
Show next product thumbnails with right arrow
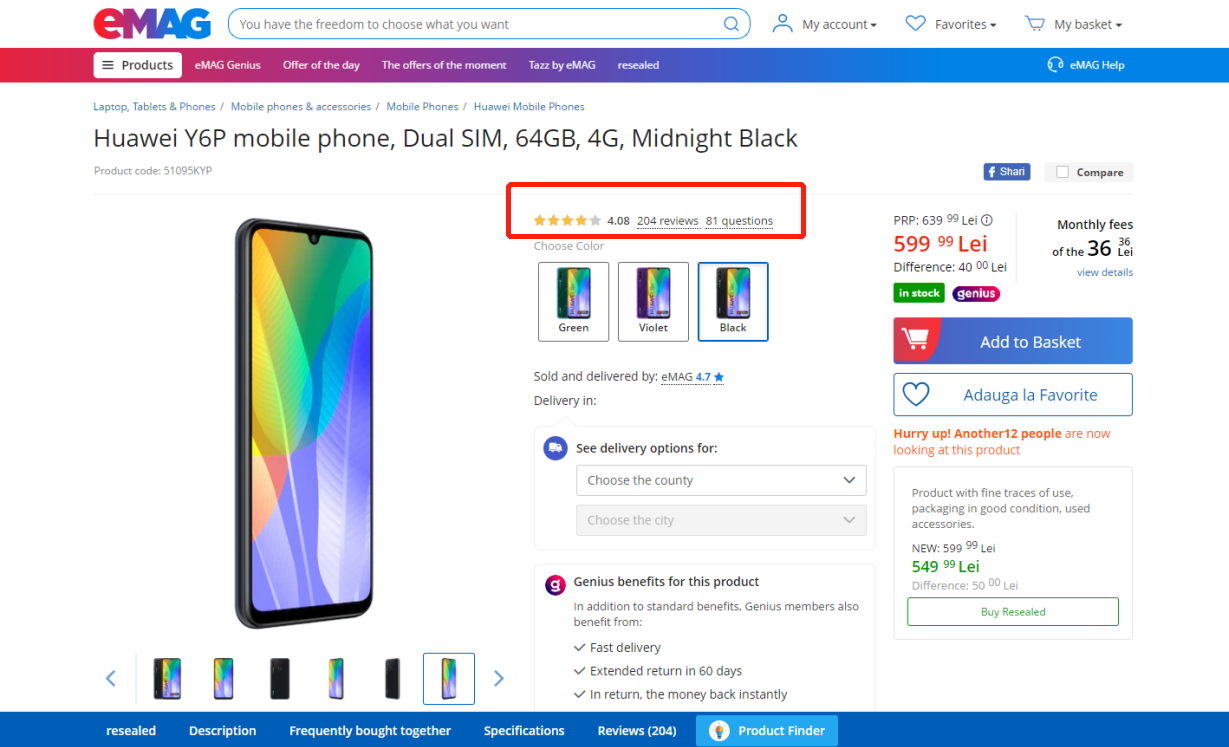[498, 679]
